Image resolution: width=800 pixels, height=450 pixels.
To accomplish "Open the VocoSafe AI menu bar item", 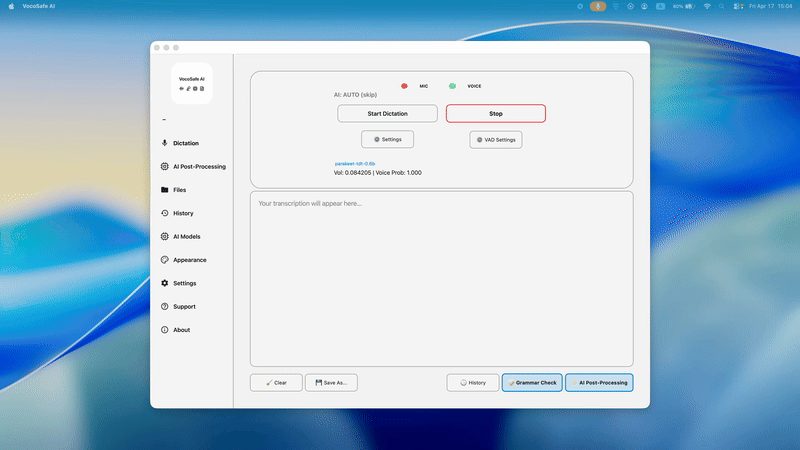I will 39,6.
